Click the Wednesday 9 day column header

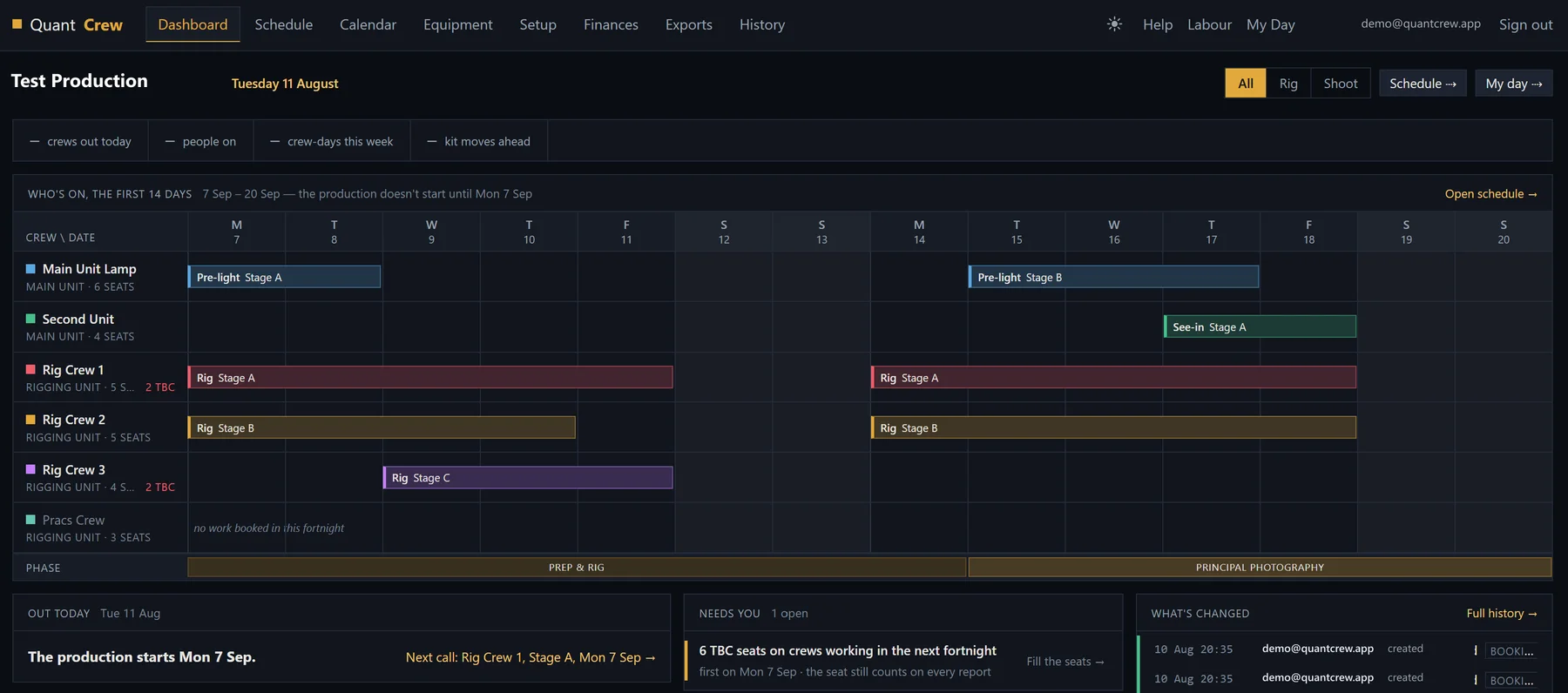431,232
